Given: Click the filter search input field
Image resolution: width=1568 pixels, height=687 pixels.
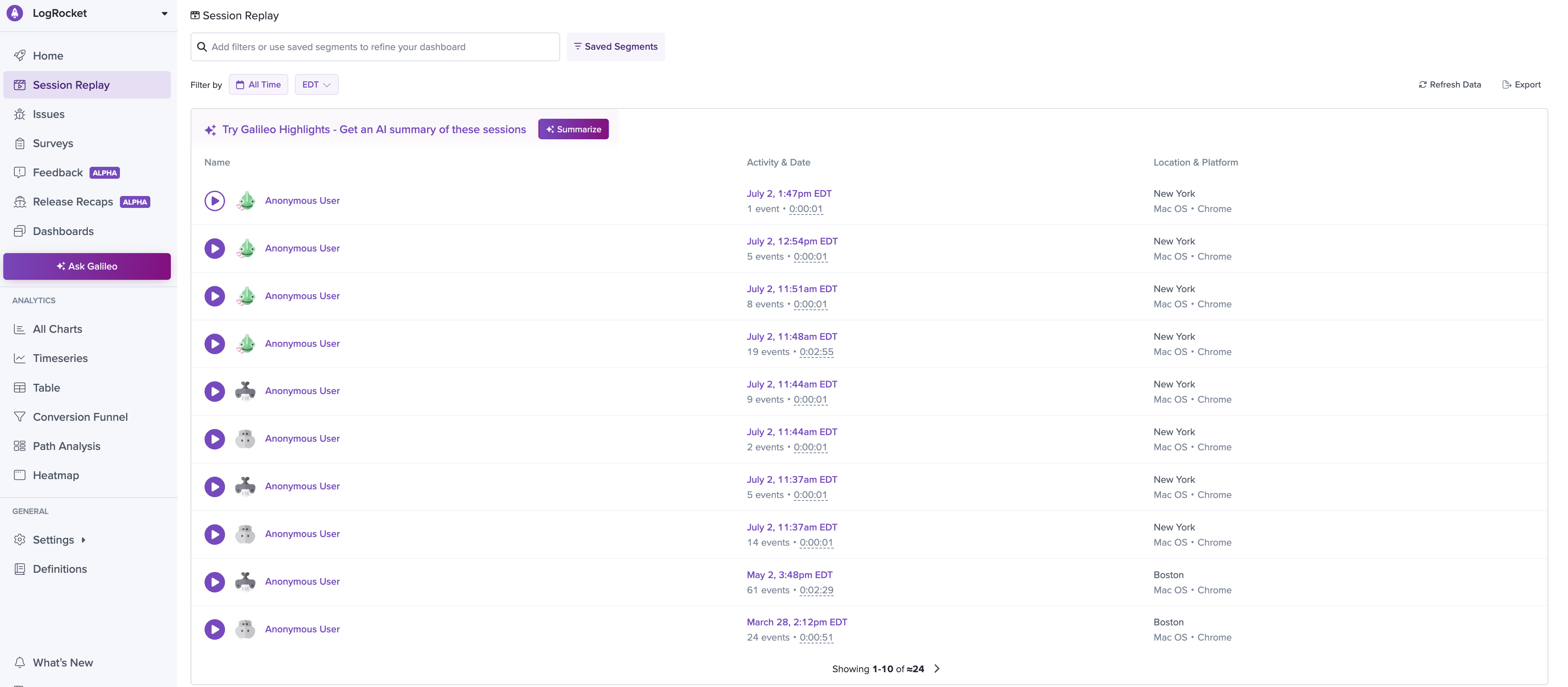Looking at the screenshot, I should point(375,47).
